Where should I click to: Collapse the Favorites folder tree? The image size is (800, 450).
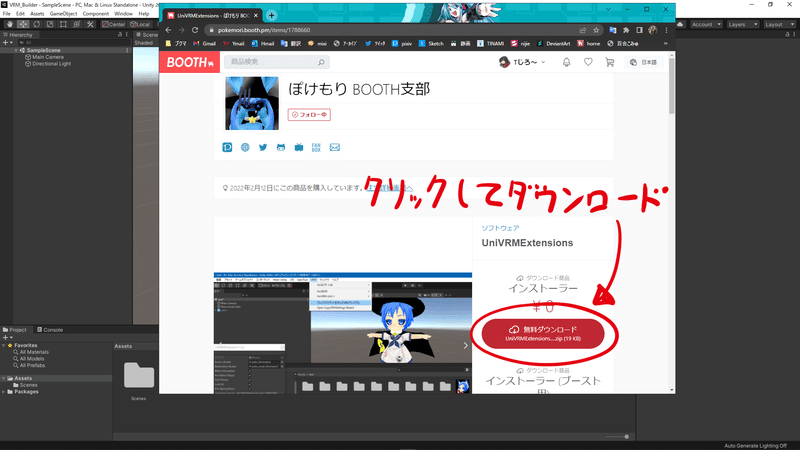click(x=4, y=345)
